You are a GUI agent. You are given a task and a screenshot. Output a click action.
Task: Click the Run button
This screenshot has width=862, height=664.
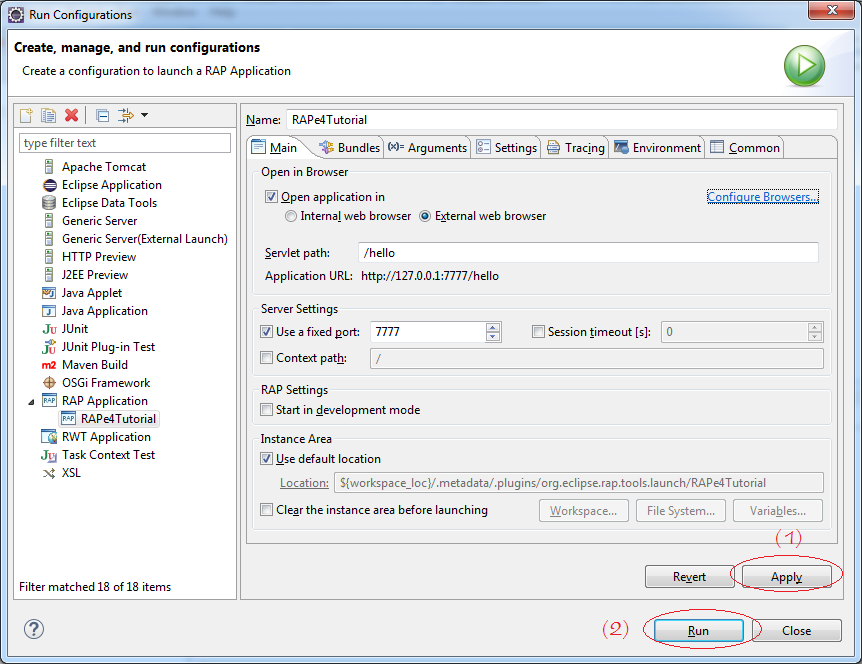698,631
